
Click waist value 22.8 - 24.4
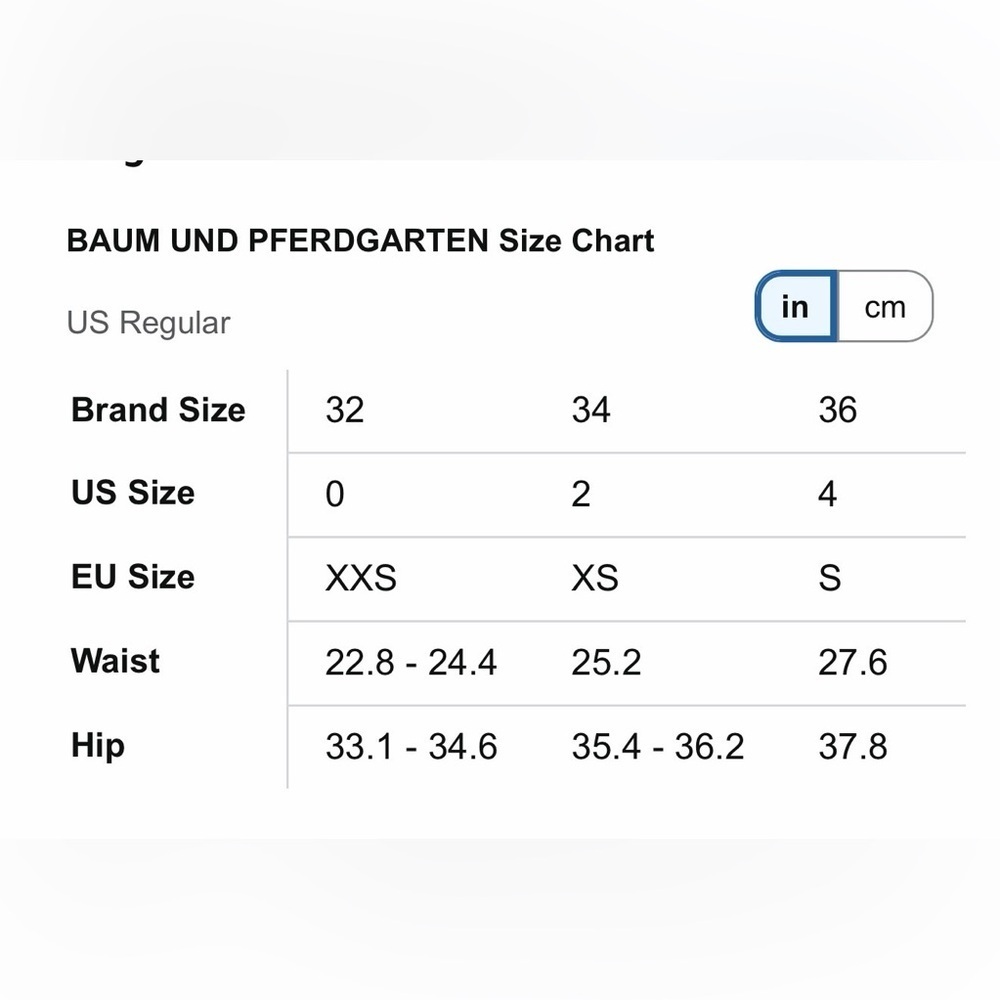(411, 662)
